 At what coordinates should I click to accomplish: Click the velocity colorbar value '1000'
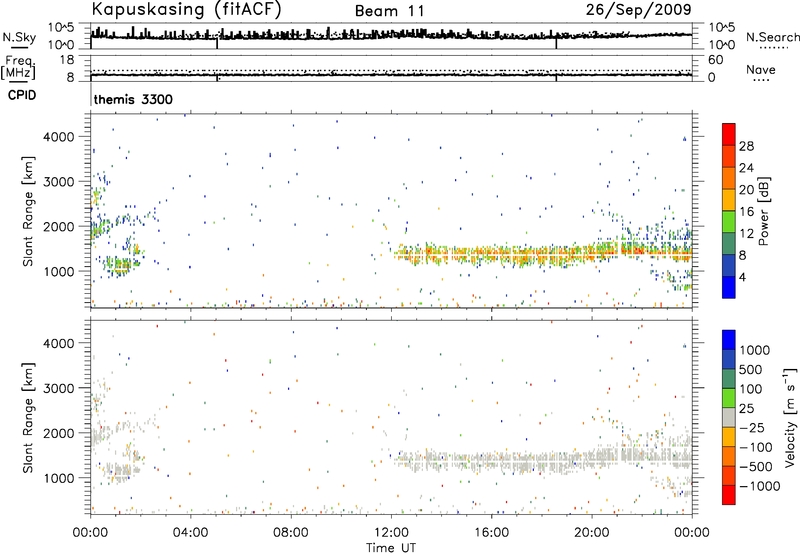coord(755,350)
